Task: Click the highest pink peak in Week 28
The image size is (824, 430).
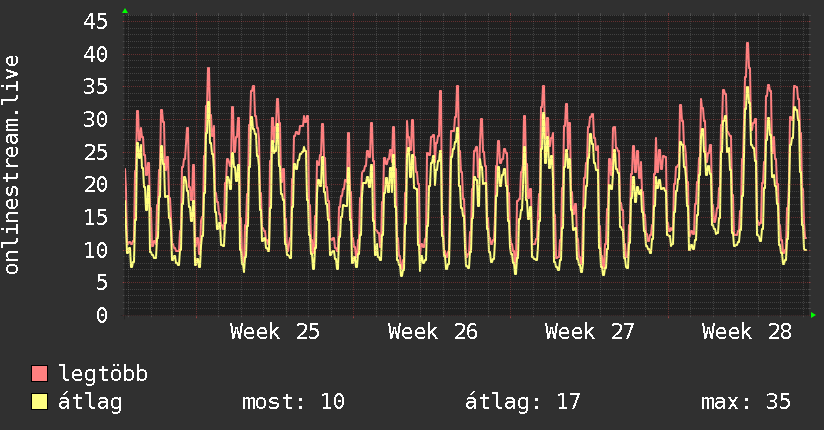Action: pyautogui.click(x=747, y=44)
